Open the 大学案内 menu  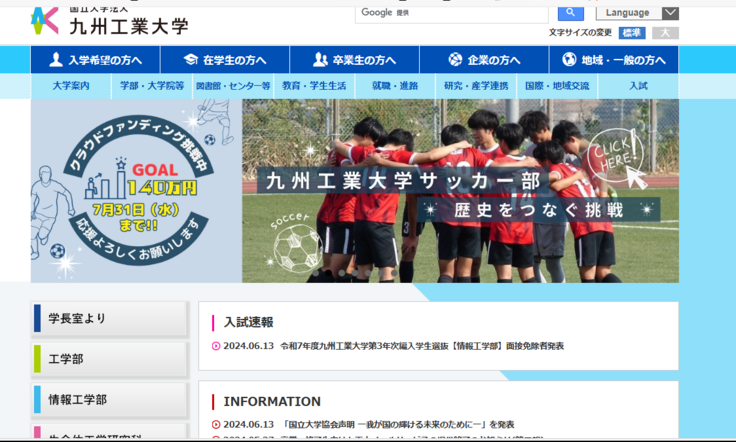coord(71,86)
